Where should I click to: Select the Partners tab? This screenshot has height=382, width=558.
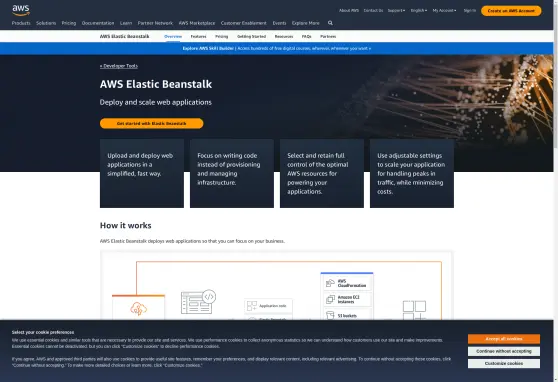(328, 36)
